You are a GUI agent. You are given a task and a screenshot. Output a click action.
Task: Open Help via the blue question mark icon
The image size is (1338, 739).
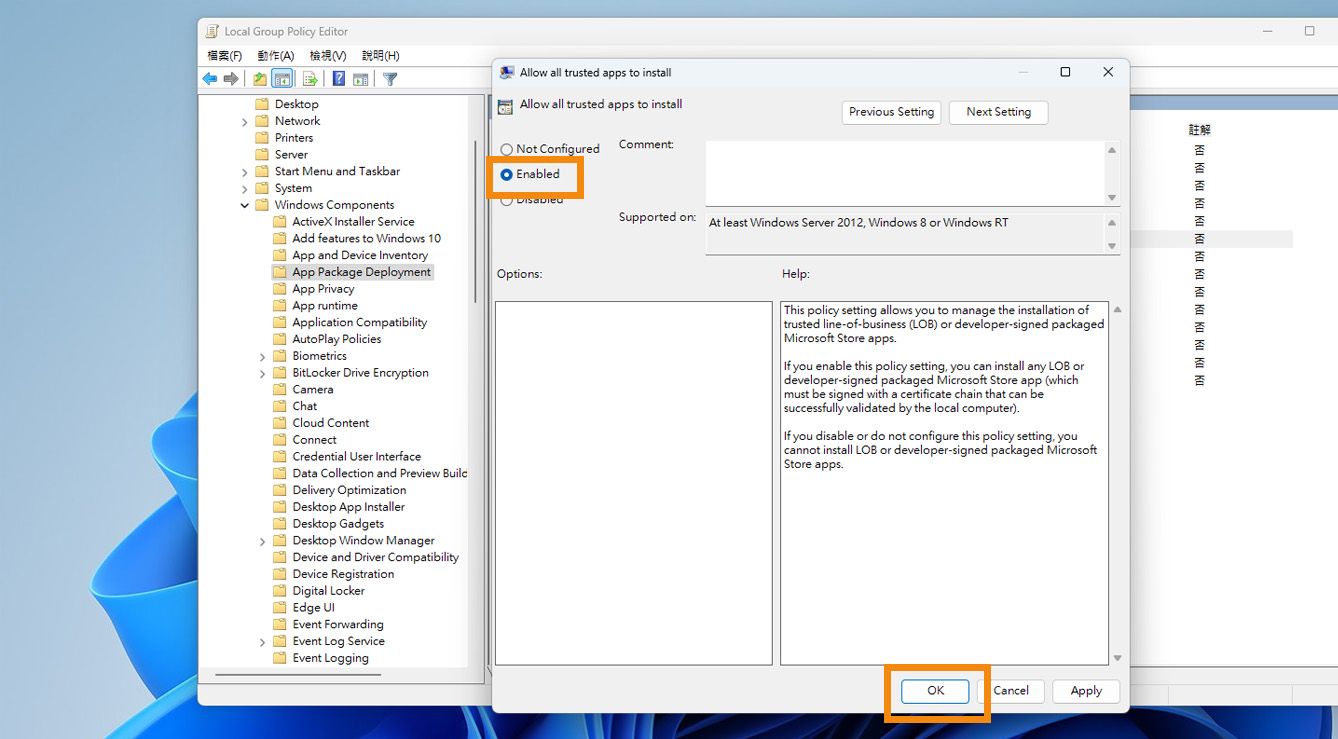(x=339, y=79)
